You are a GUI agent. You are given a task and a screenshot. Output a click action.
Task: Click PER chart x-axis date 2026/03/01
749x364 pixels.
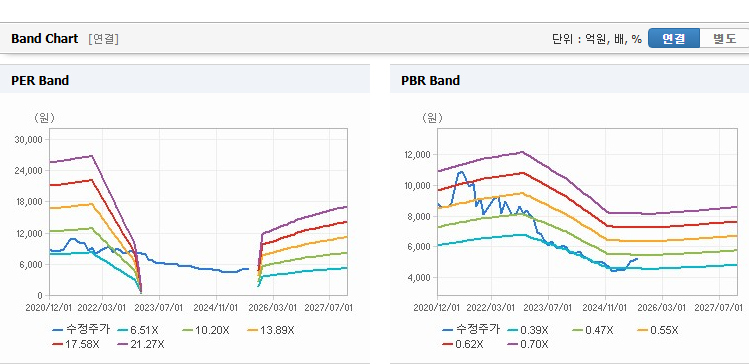click(272, 307)
